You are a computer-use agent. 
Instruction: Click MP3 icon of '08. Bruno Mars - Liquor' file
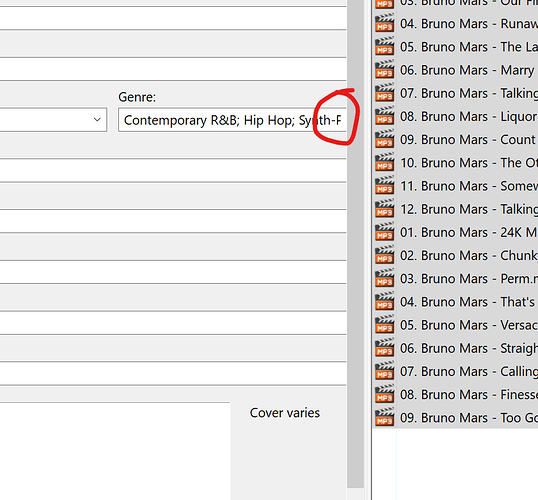pyautogui.click(x=384, y=116)
